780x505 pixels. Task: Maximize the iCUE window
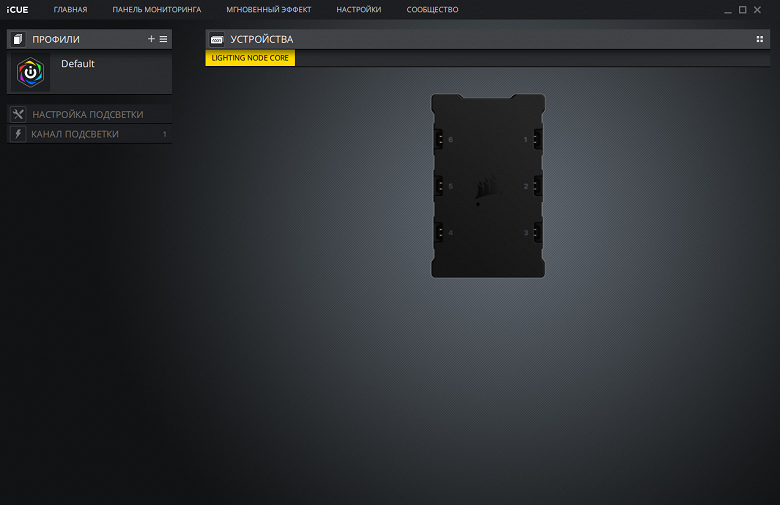[742, 9]
